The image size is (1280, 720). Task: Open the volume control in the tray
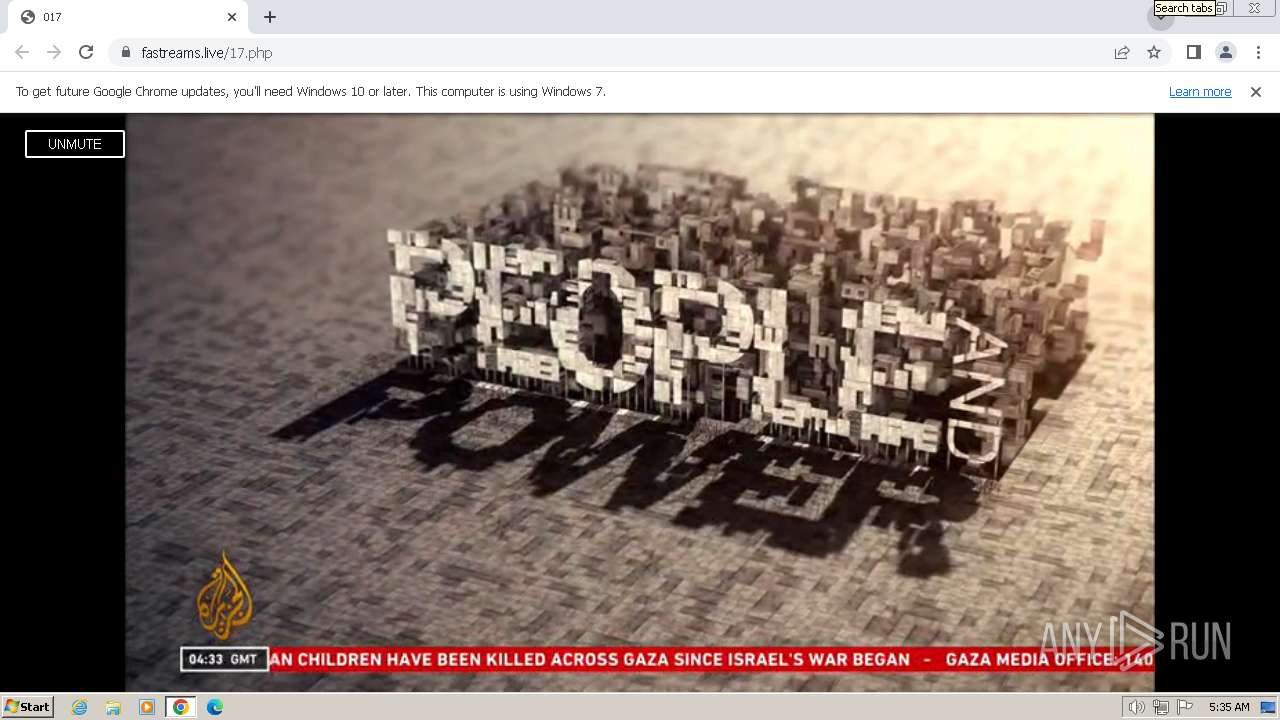click(x=1136, y=707)
